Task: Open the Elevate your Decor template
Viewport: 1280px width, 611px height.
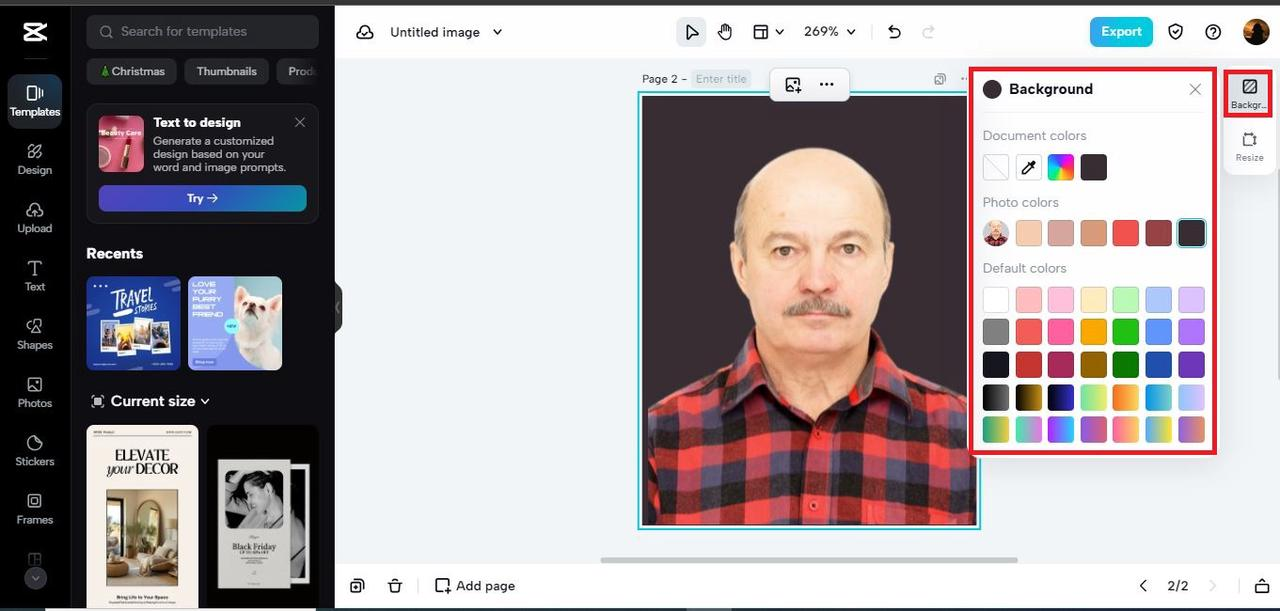Action: click(x=142, y=516)
